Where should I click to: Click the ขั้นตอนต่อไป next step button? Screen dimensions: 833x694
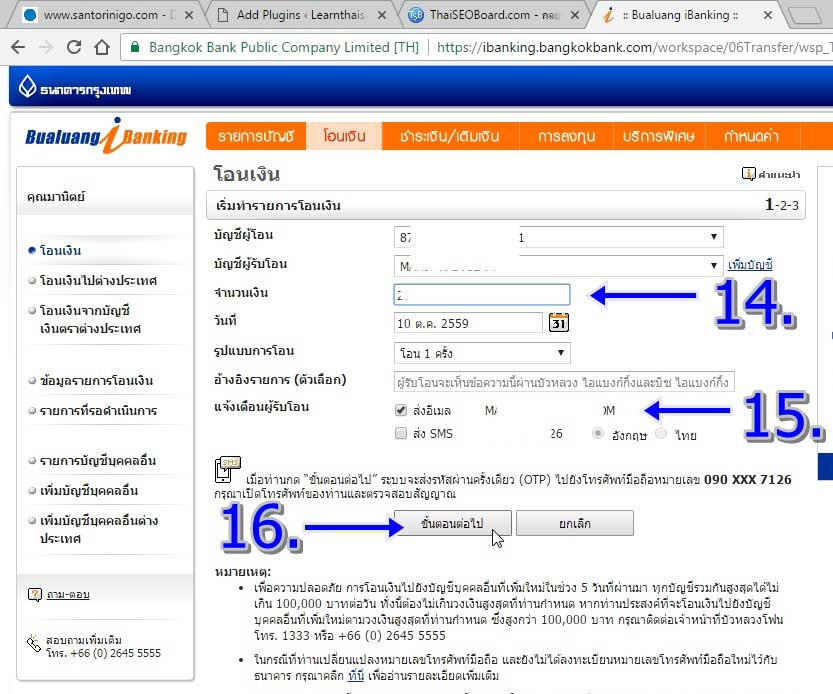(x=453, y=523)
